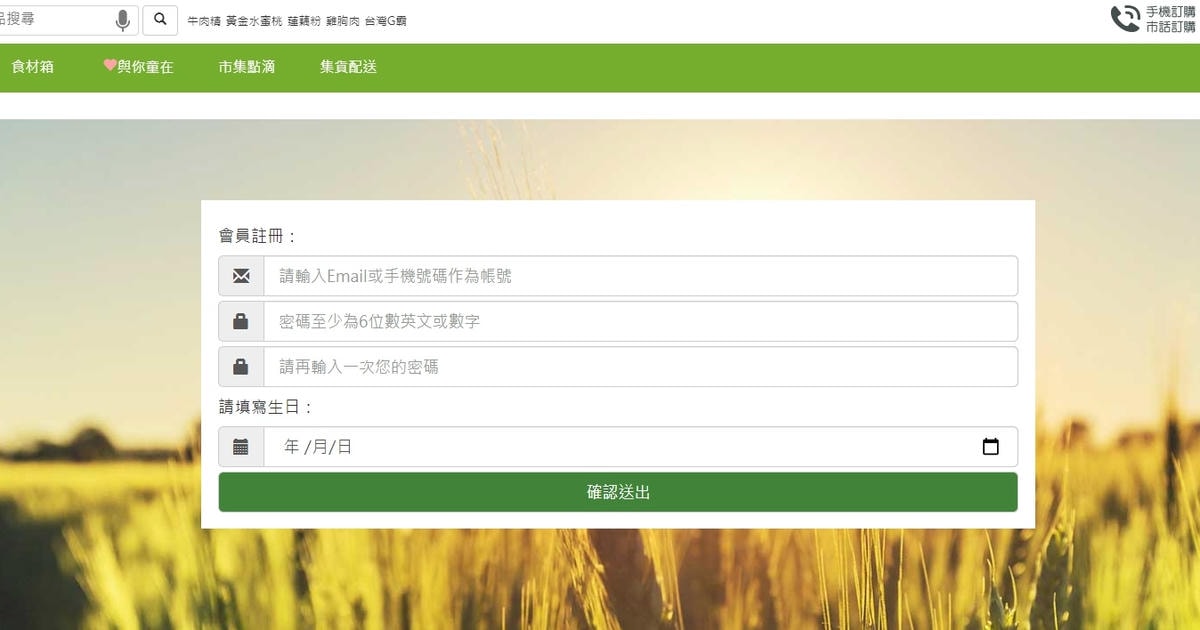The image size is (1200, 630).
Task: Select 集貨配送 in the green navbar
Action: tap(348, 67)
